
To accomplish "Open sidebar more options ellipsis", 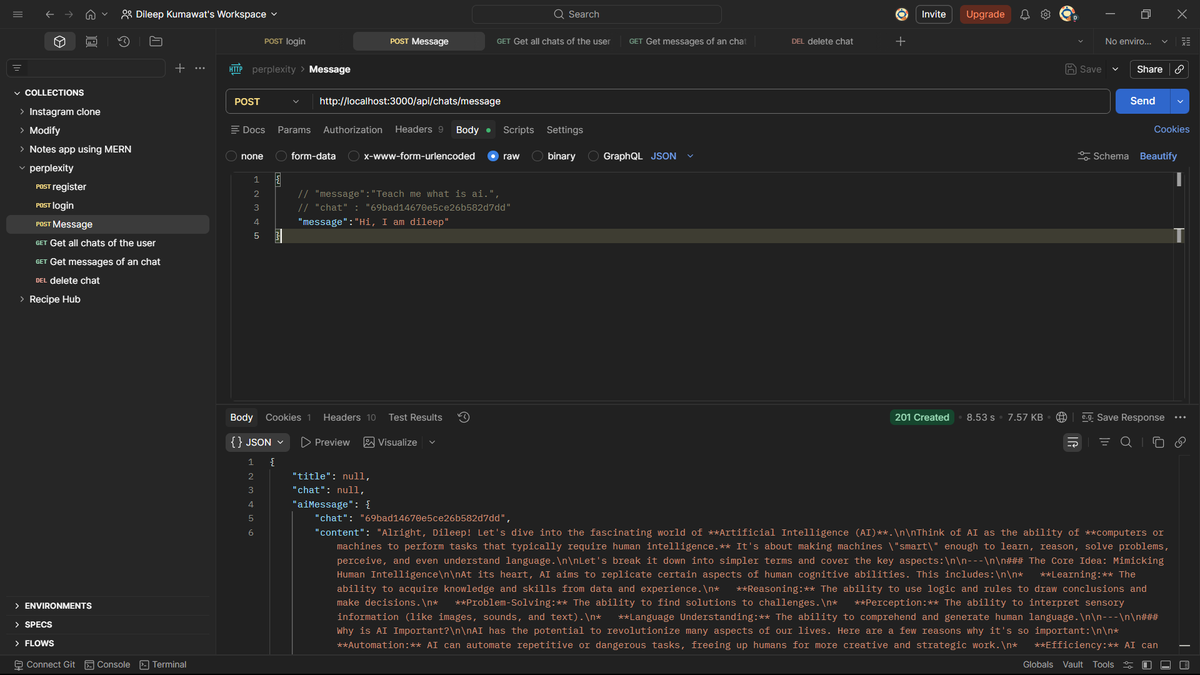I will coord(200,68).
